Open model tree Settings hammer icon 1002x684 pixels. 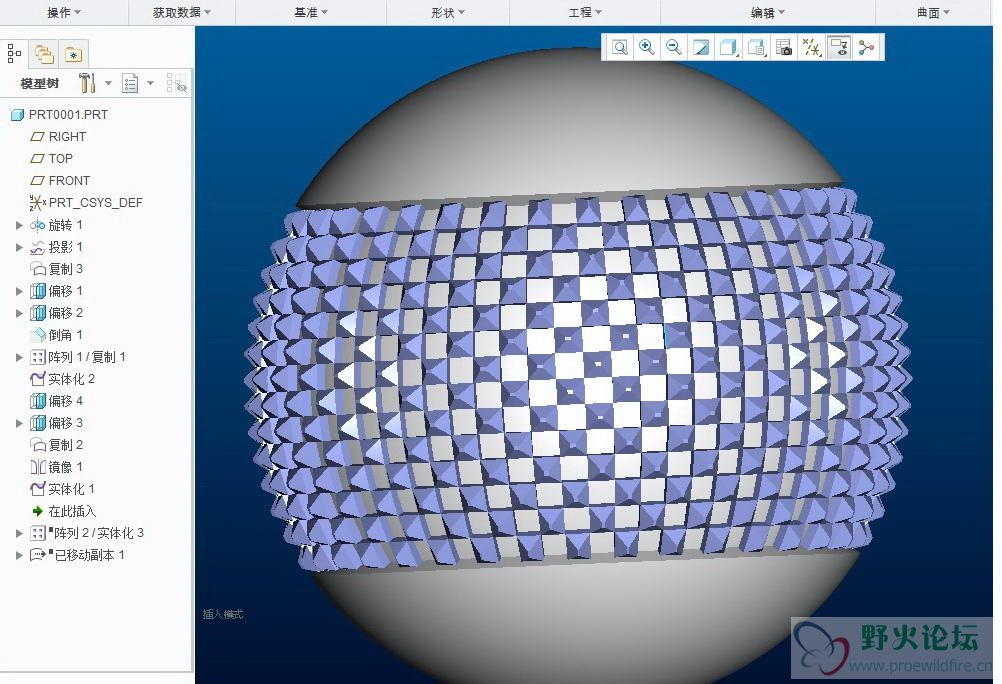tap(87, 83)
